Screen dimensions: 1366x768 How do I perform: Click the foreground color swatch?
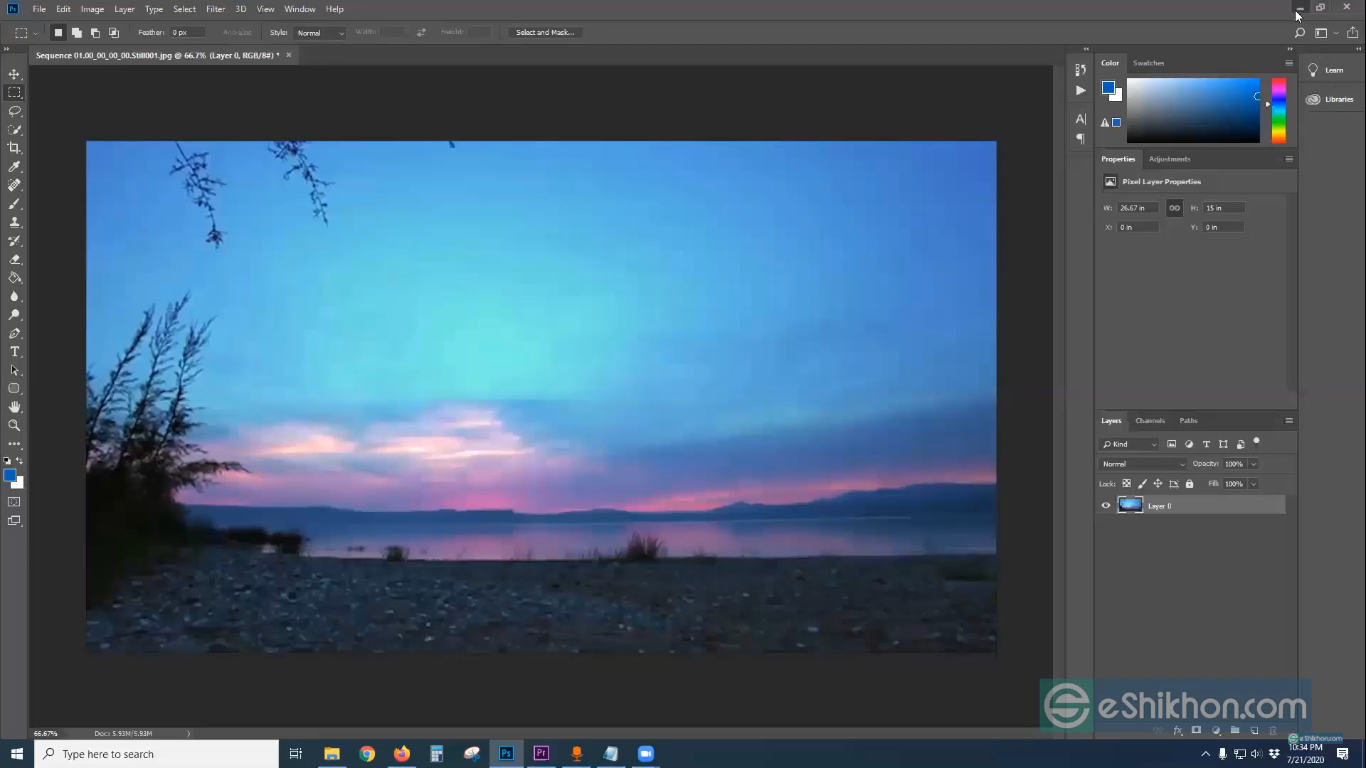click(x=11, y=477)
